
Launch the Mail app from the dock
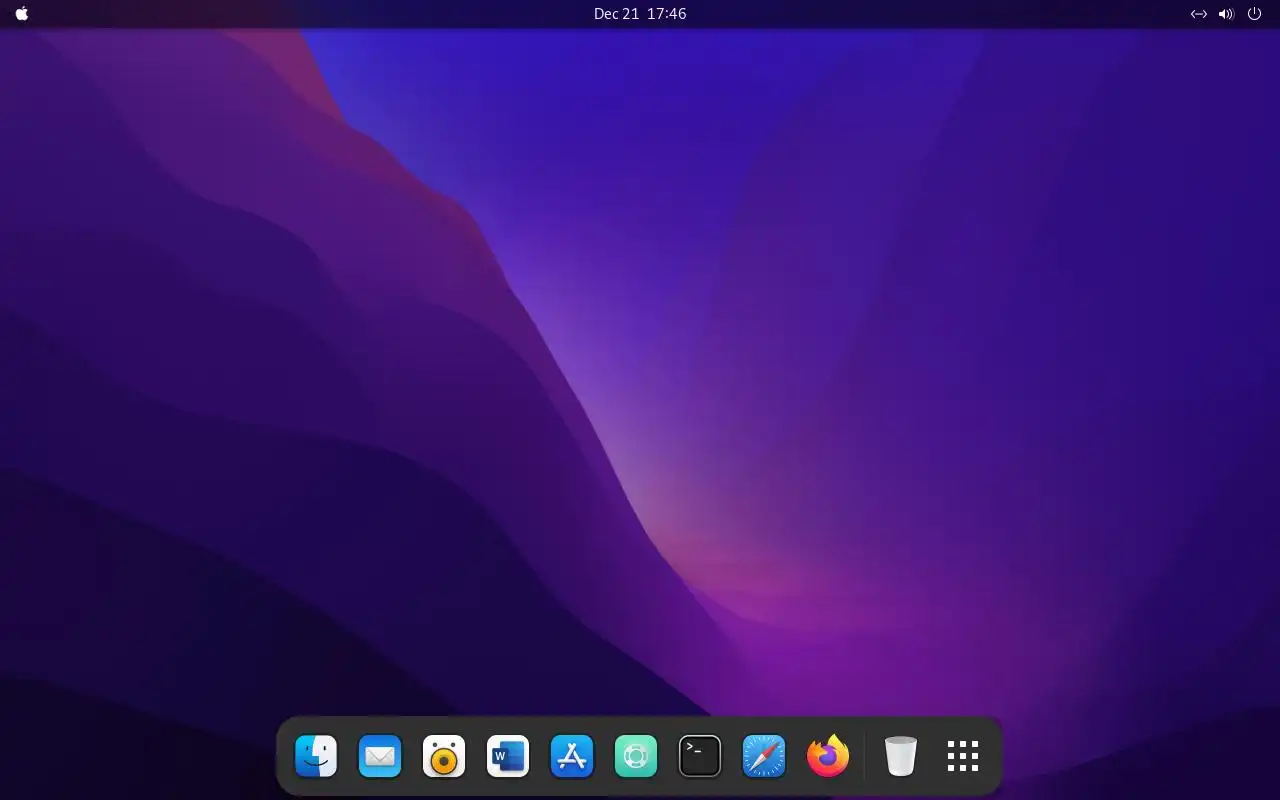pos(380,756)
